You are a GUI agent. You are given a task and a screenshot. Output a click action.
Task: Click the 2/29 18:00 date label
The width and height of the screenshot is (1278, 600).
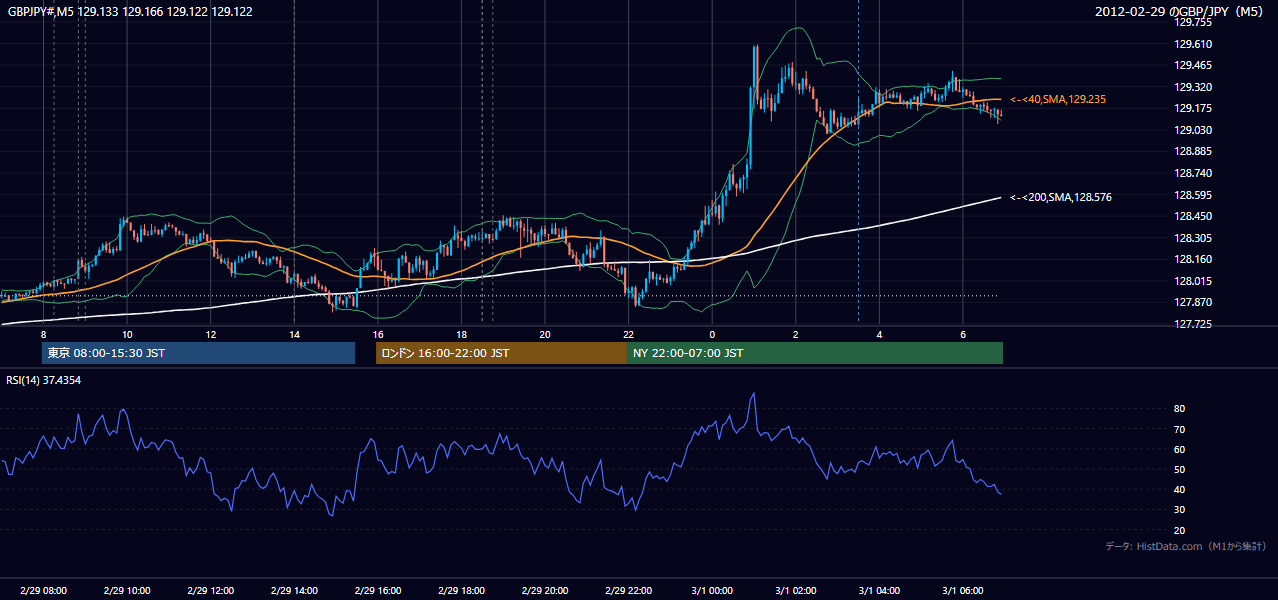coord(461,591)
